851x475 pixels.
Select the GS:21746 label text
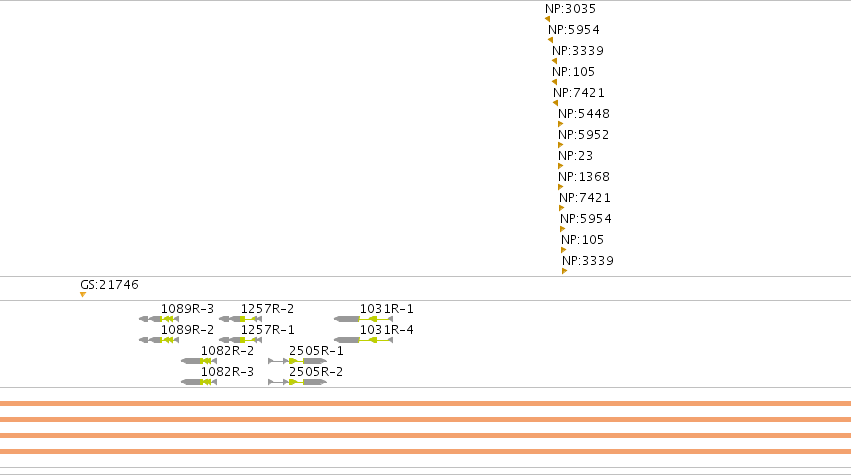(x=109, y=285)
